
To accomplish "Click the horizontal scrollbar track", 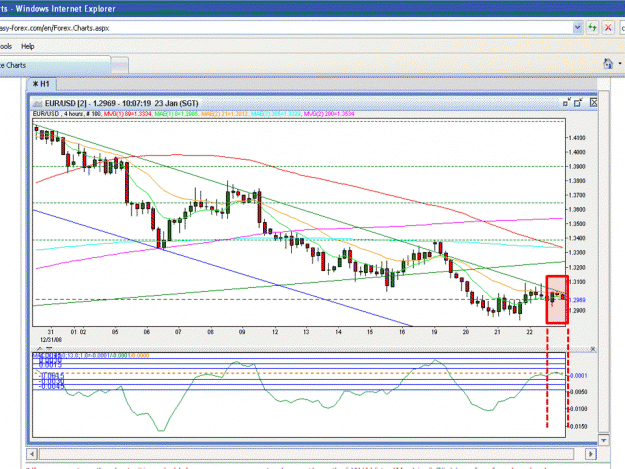I will pyautogui.click(x=307, y=454).
